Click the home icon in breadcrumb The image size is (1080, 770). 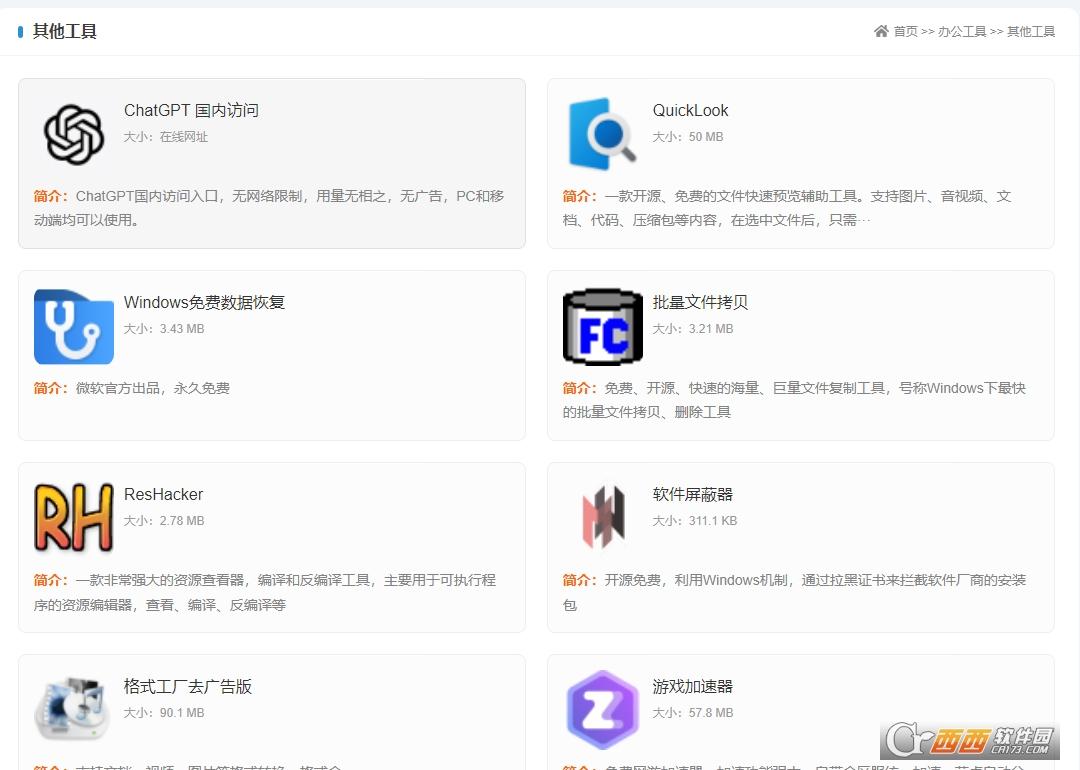tap(881, 31)
